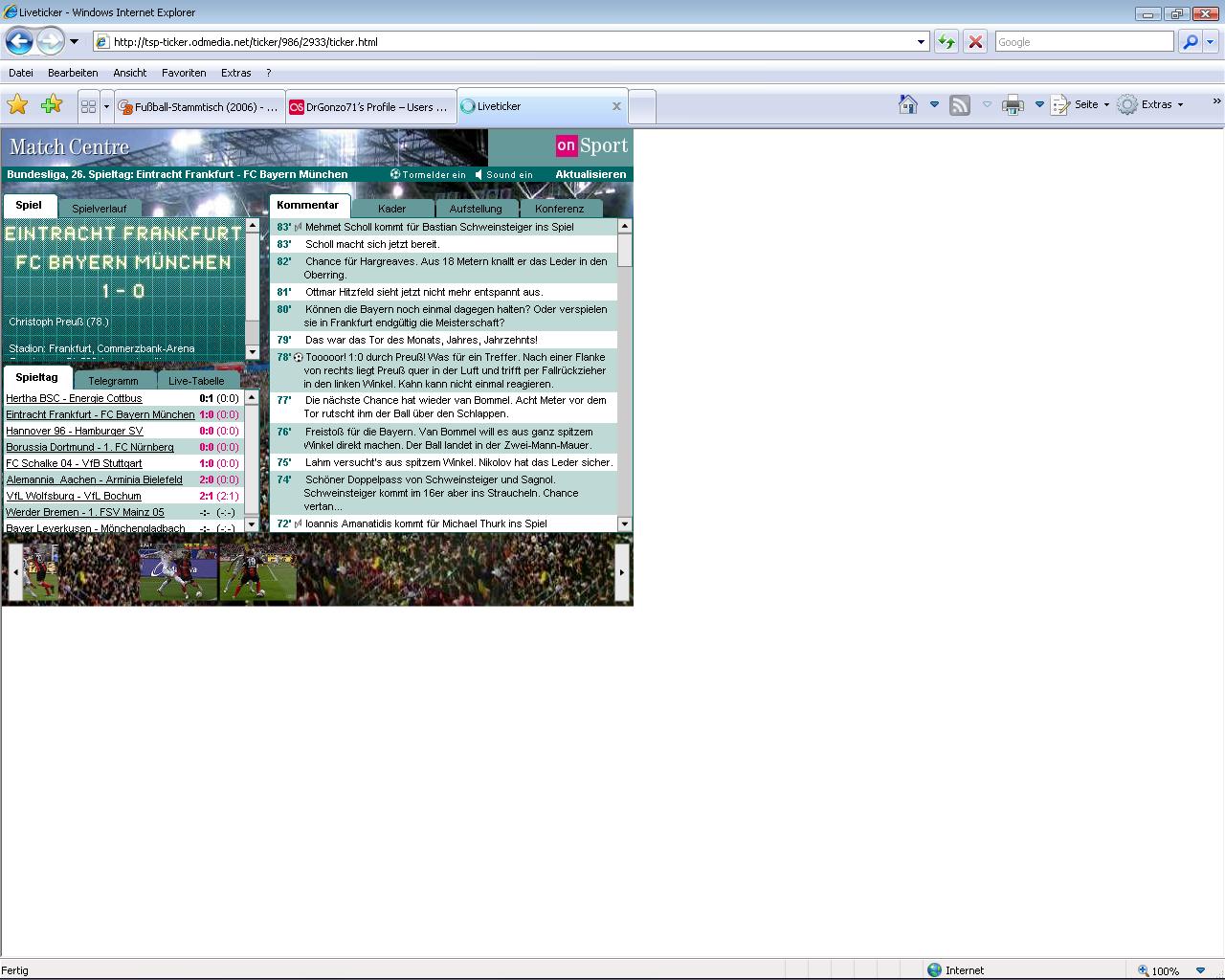Open Hannover 96 - Hamburger SV match
Image resolution: width=1225 pixels, height=980 pixels.
coord(75,431)
